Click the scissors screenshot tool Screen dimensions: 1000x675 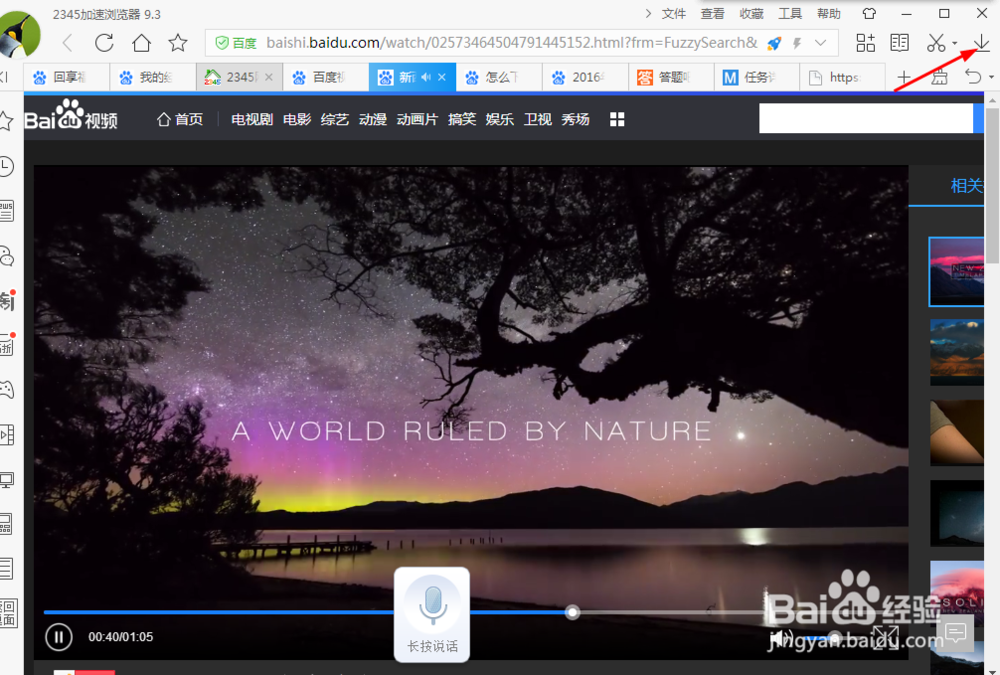(x=936, y=43)
